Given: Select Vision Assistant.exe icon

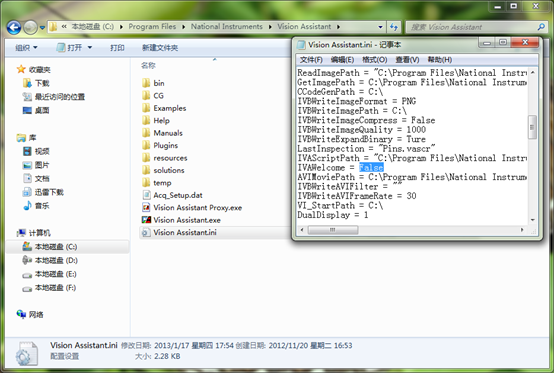Looking at the screenshot, I should point(146,220).
